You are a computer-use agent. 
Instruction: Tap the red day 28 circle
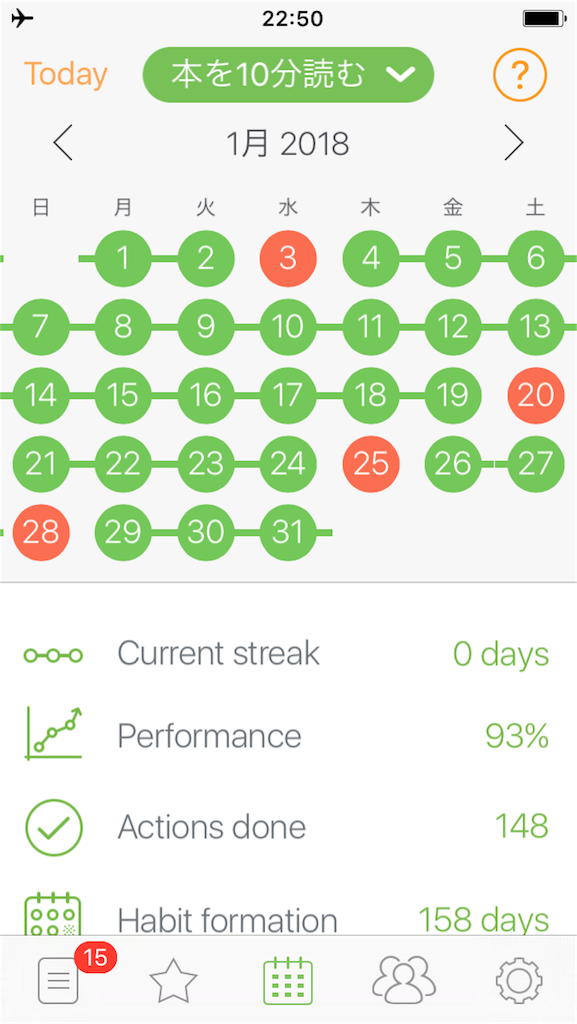pos(40,532)
